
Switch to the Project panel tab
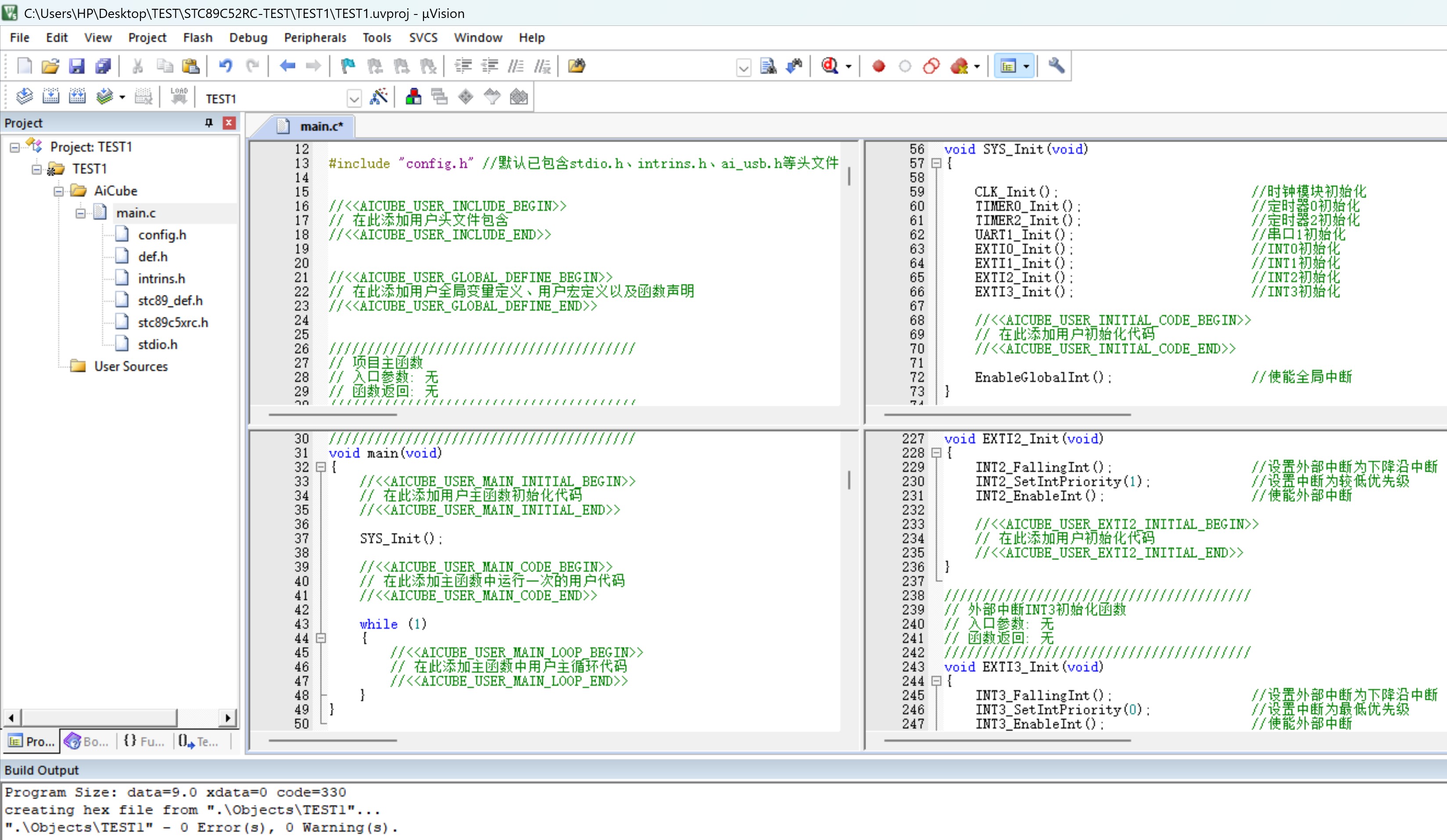tap(32, 742)
